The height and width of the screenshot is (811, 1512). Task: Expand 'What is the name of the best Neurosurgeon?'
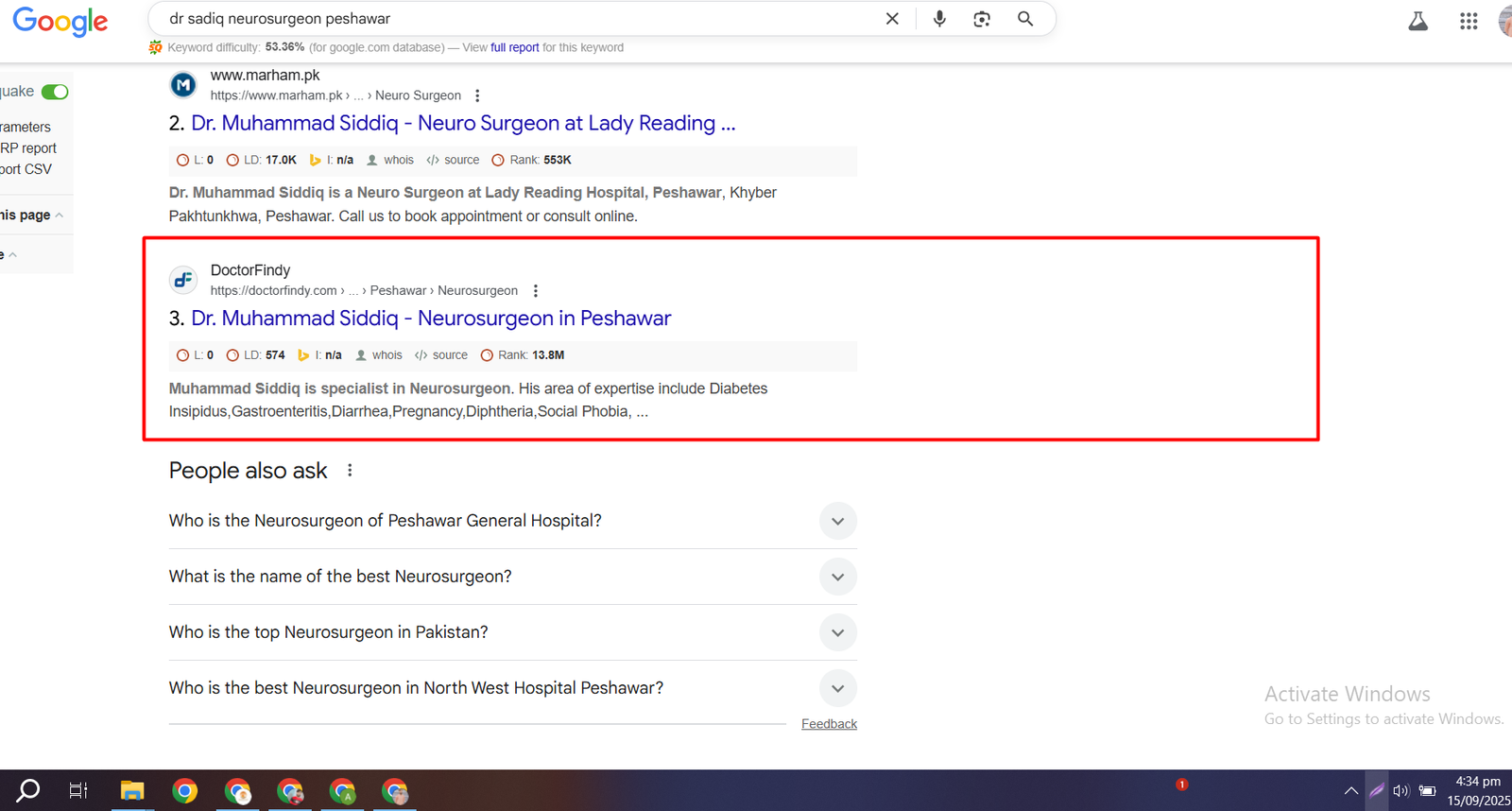(837, 577)
